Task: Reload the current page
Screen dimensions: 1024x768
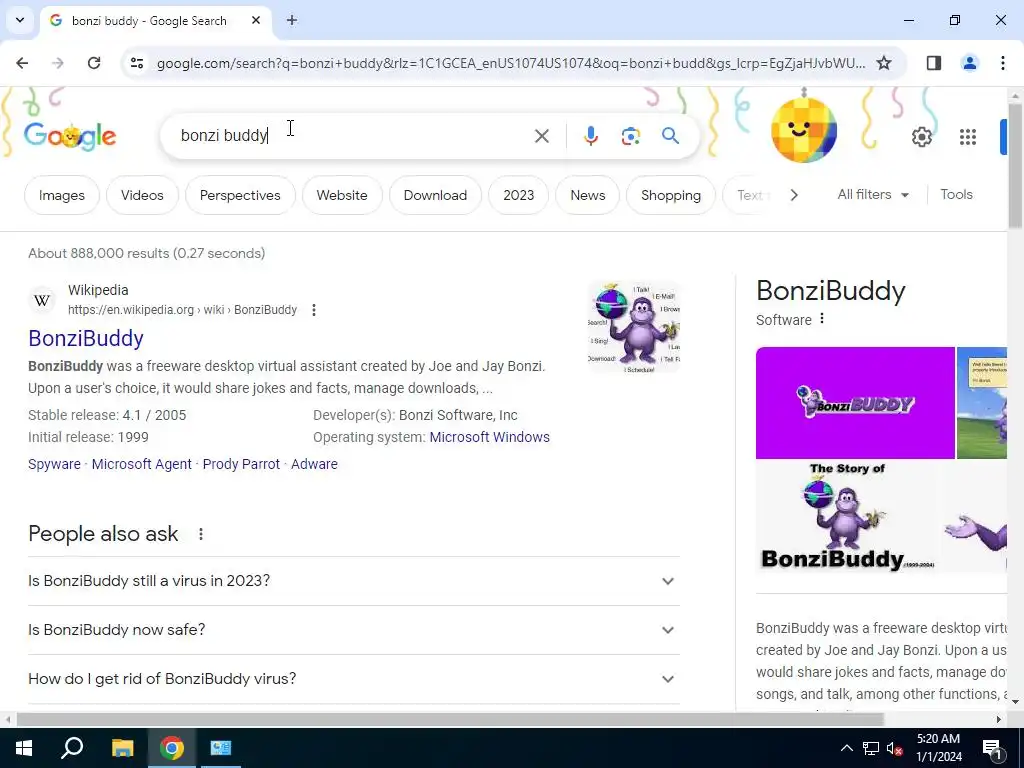Action: pos(94,63)
